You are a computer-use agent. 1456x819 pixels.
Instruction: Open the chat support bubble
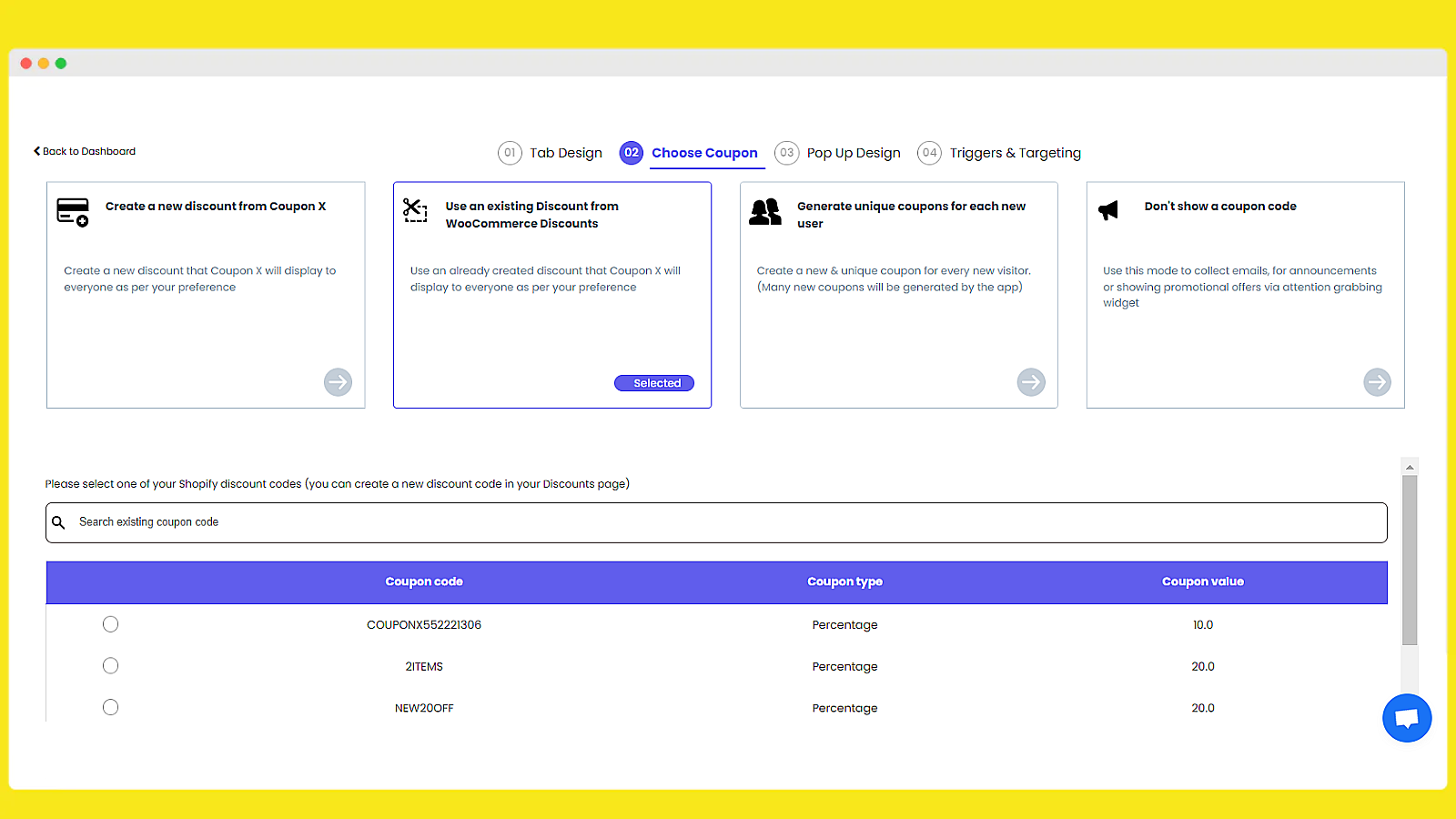click(1406, 718)
